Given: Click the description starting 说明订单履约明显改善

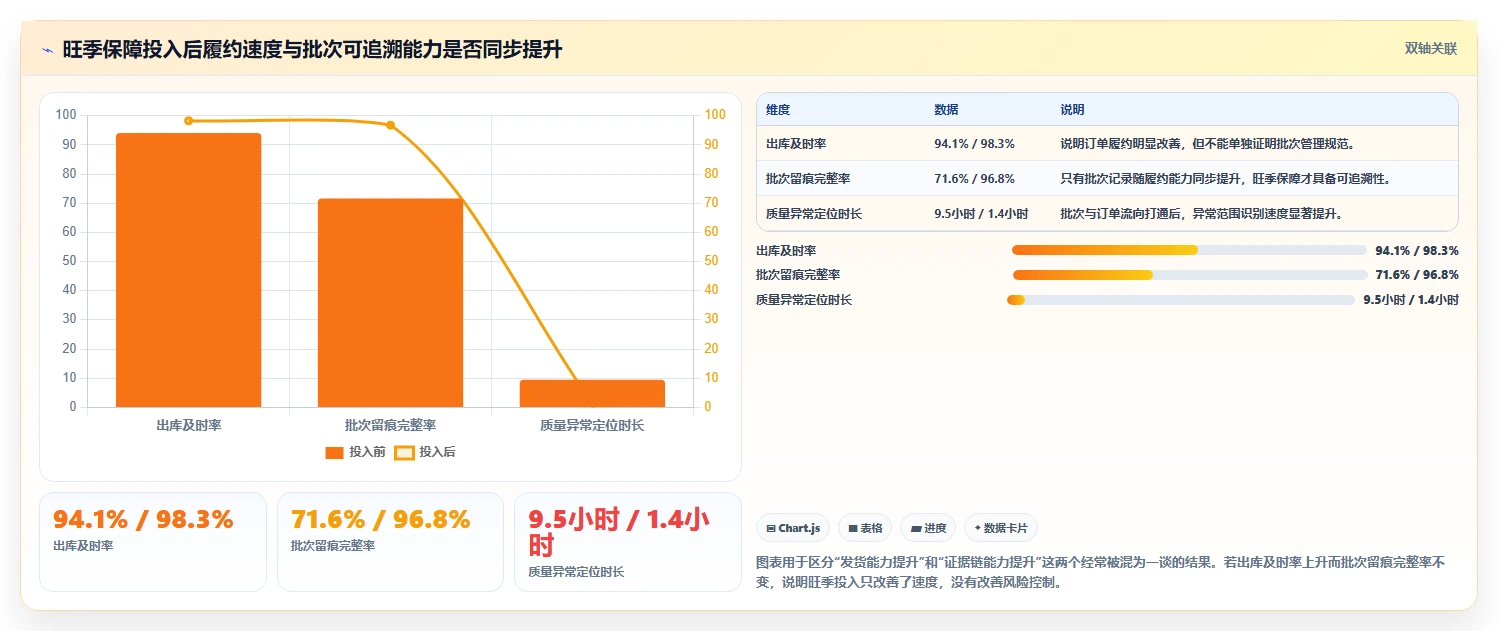Looking at the screenshot, I should click(1207, 144).
